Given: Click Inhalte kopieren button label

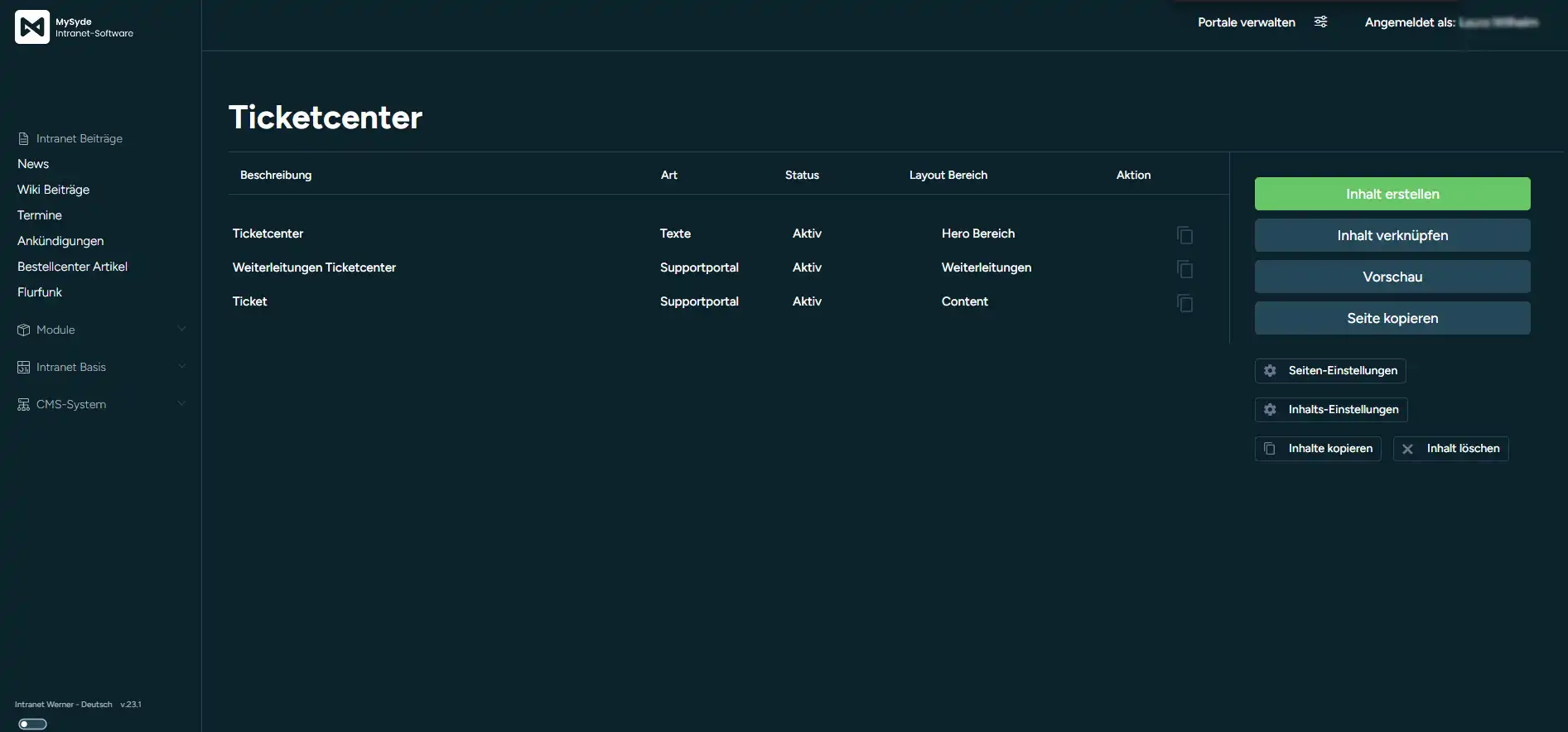Looking at the screenshot, I should tap(1330, 448).
